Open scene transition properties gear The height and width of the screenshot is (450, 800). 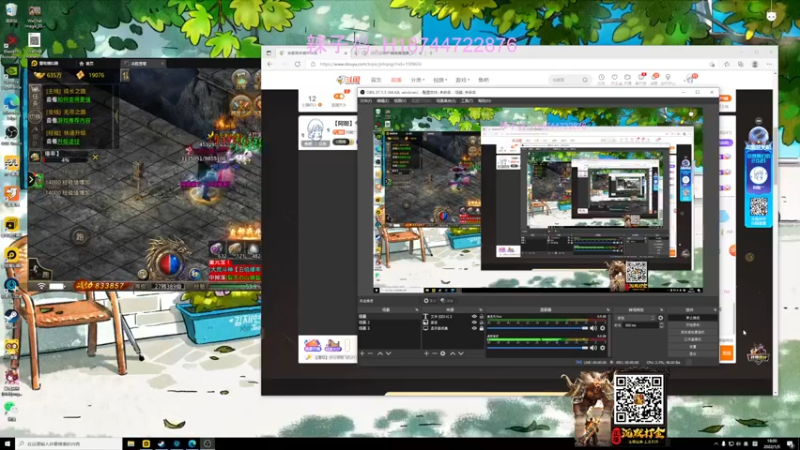click(661, 318)
